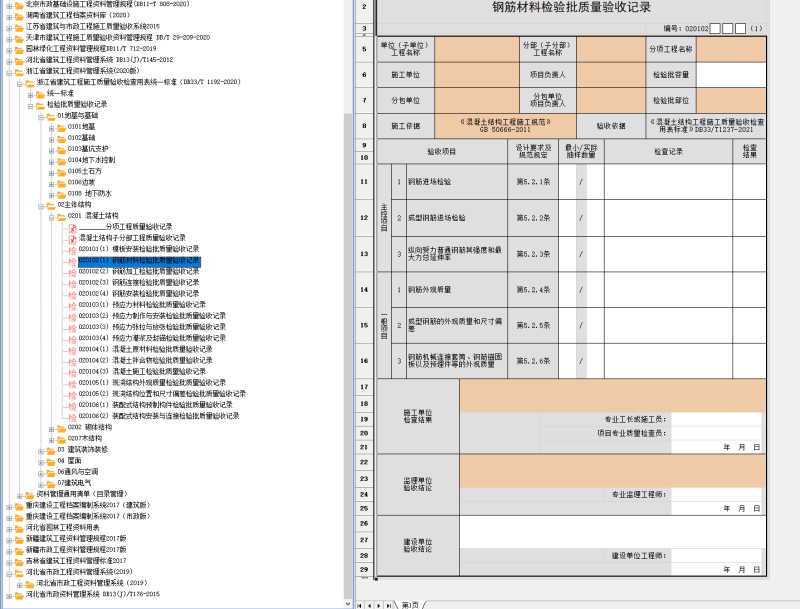The image size is (800, 609).
Task: Click the folder icon beside 0202 砌体结构
Action: pos(60,430)
